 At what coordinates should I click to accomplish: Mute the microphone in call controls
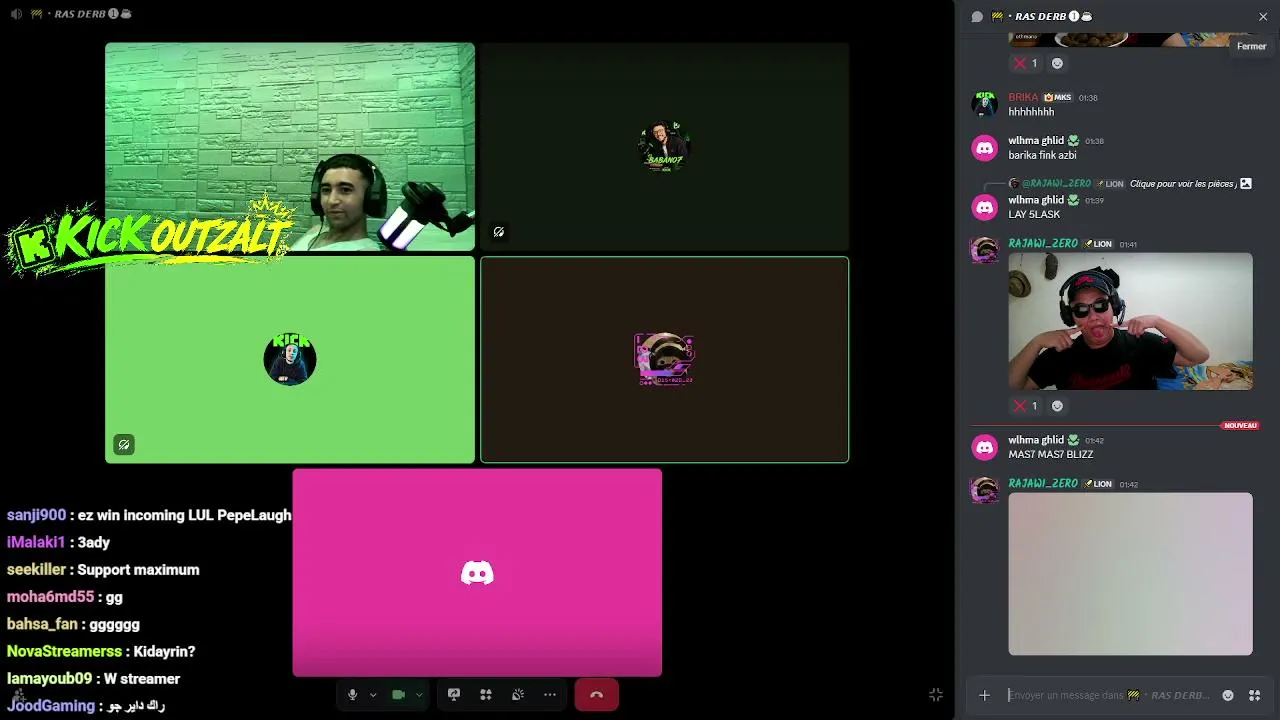(352, 695)
